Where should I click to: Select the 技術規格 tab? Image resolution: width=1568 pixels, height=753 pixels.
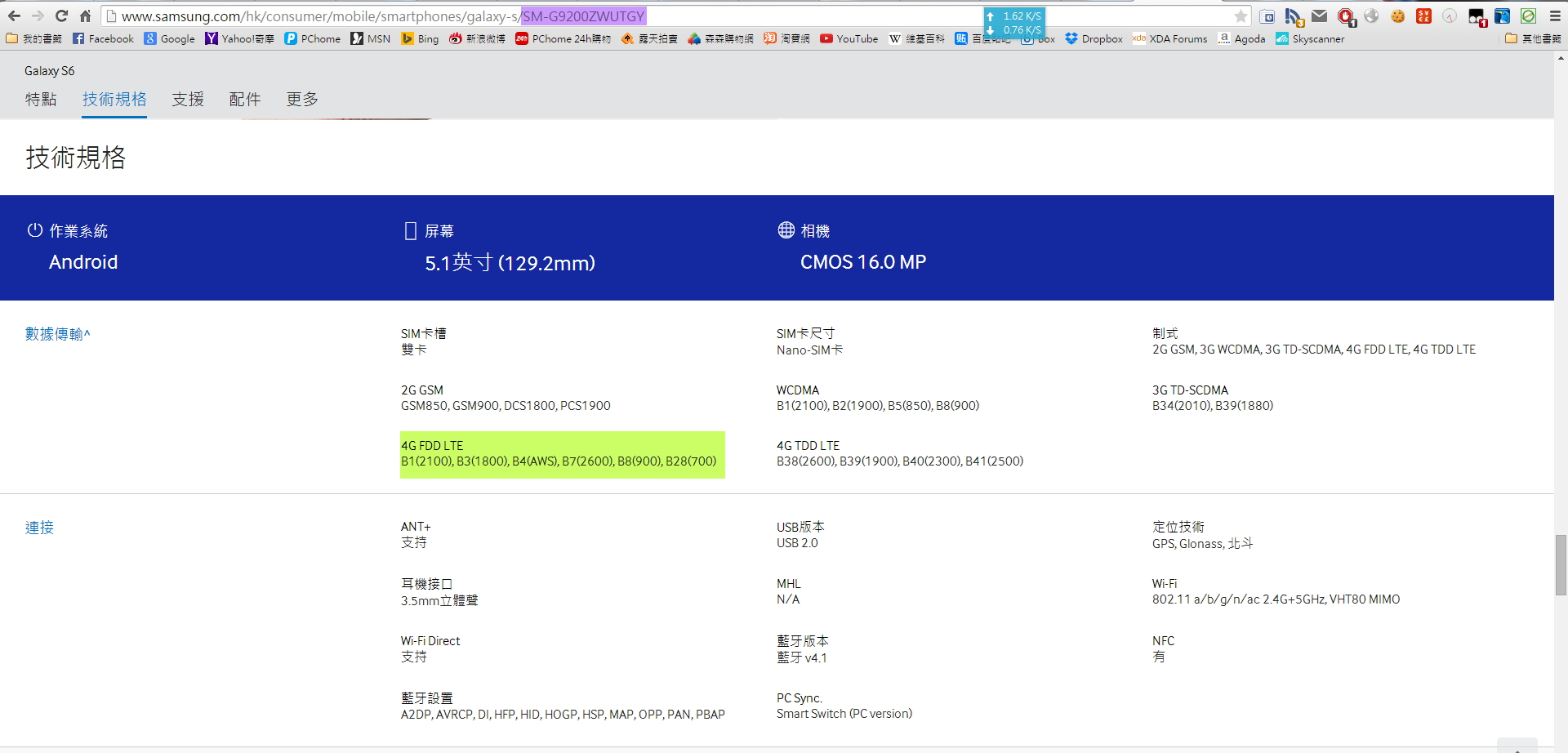(114, 99)
